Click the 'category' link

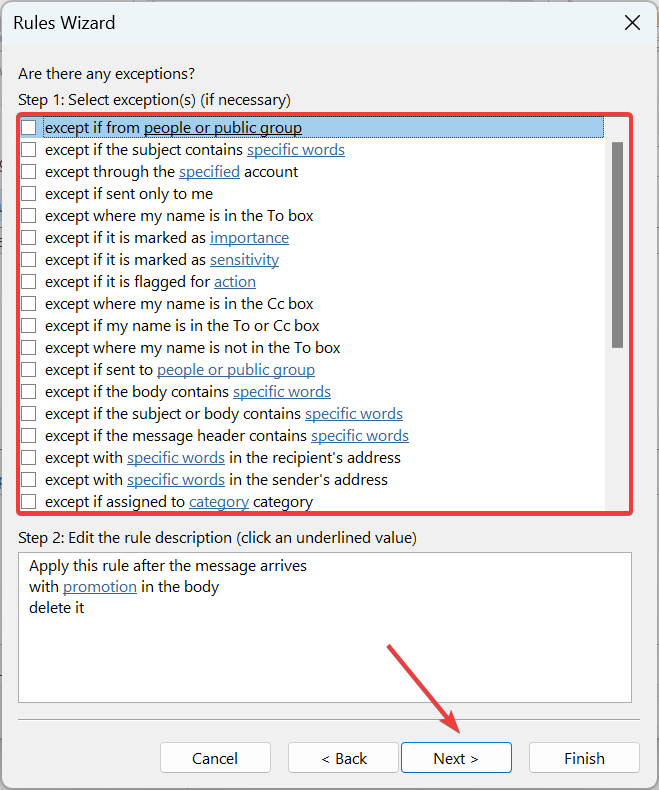coord(219,502)
